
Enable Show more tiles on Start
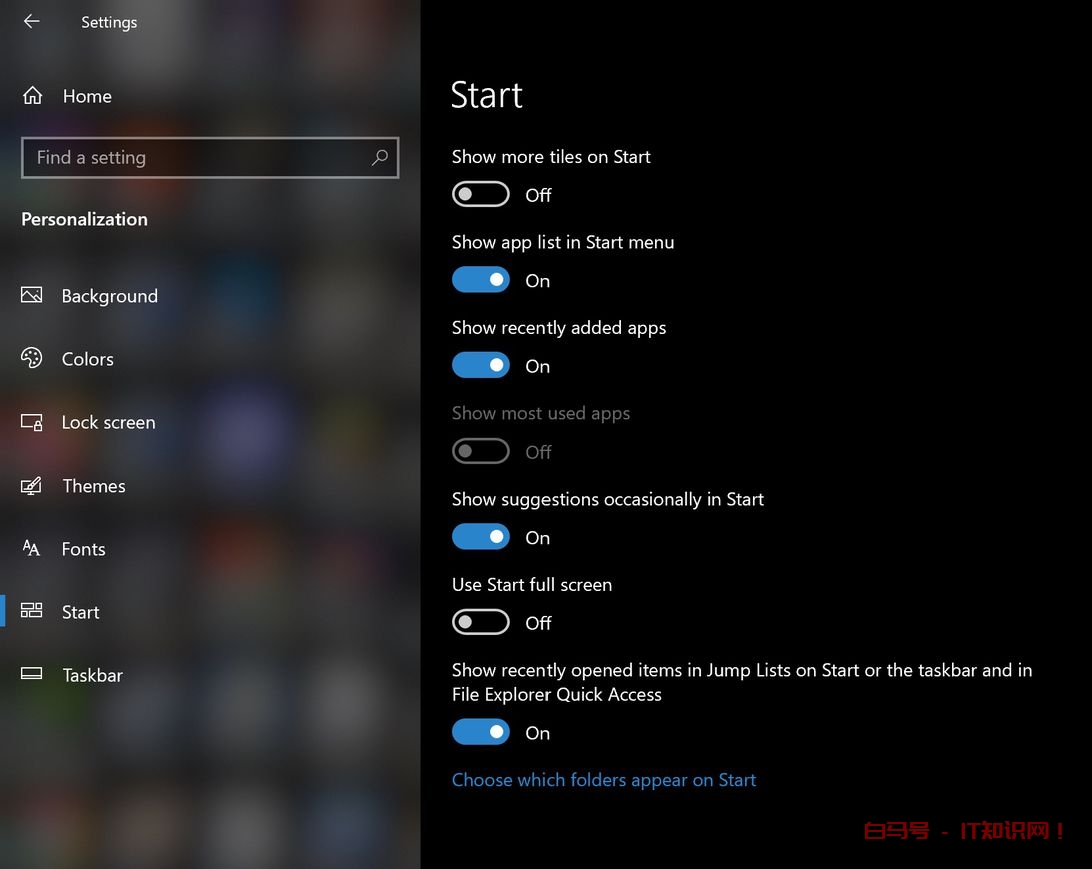481,195
